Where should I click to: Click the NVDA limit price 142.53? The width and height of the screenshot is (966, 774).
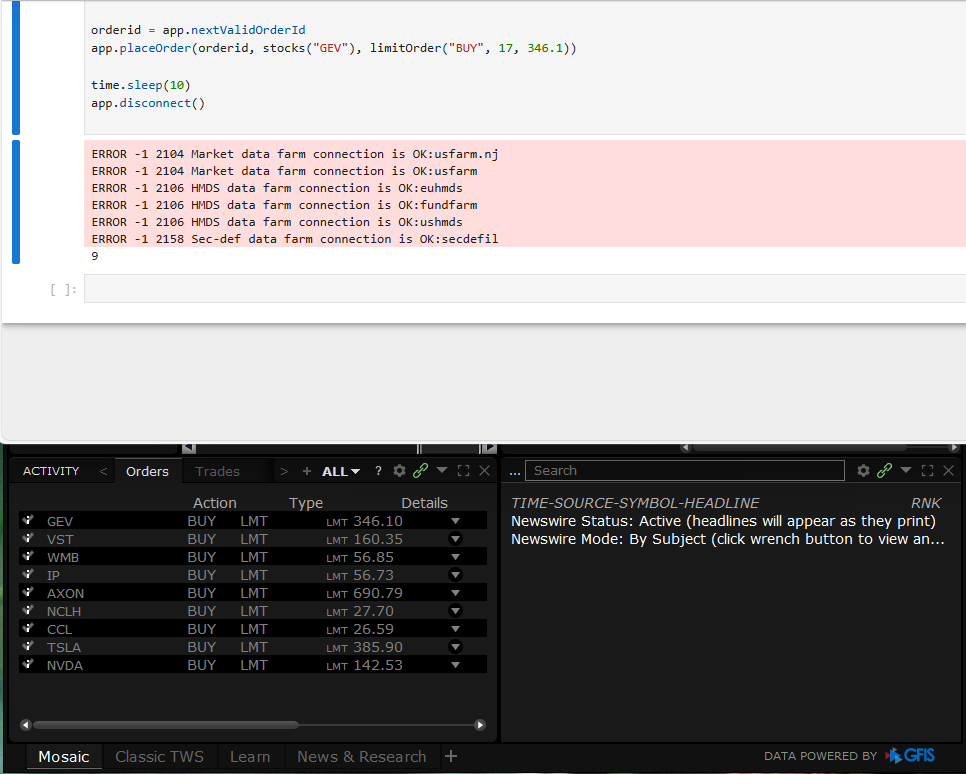[x=378, y=666]
